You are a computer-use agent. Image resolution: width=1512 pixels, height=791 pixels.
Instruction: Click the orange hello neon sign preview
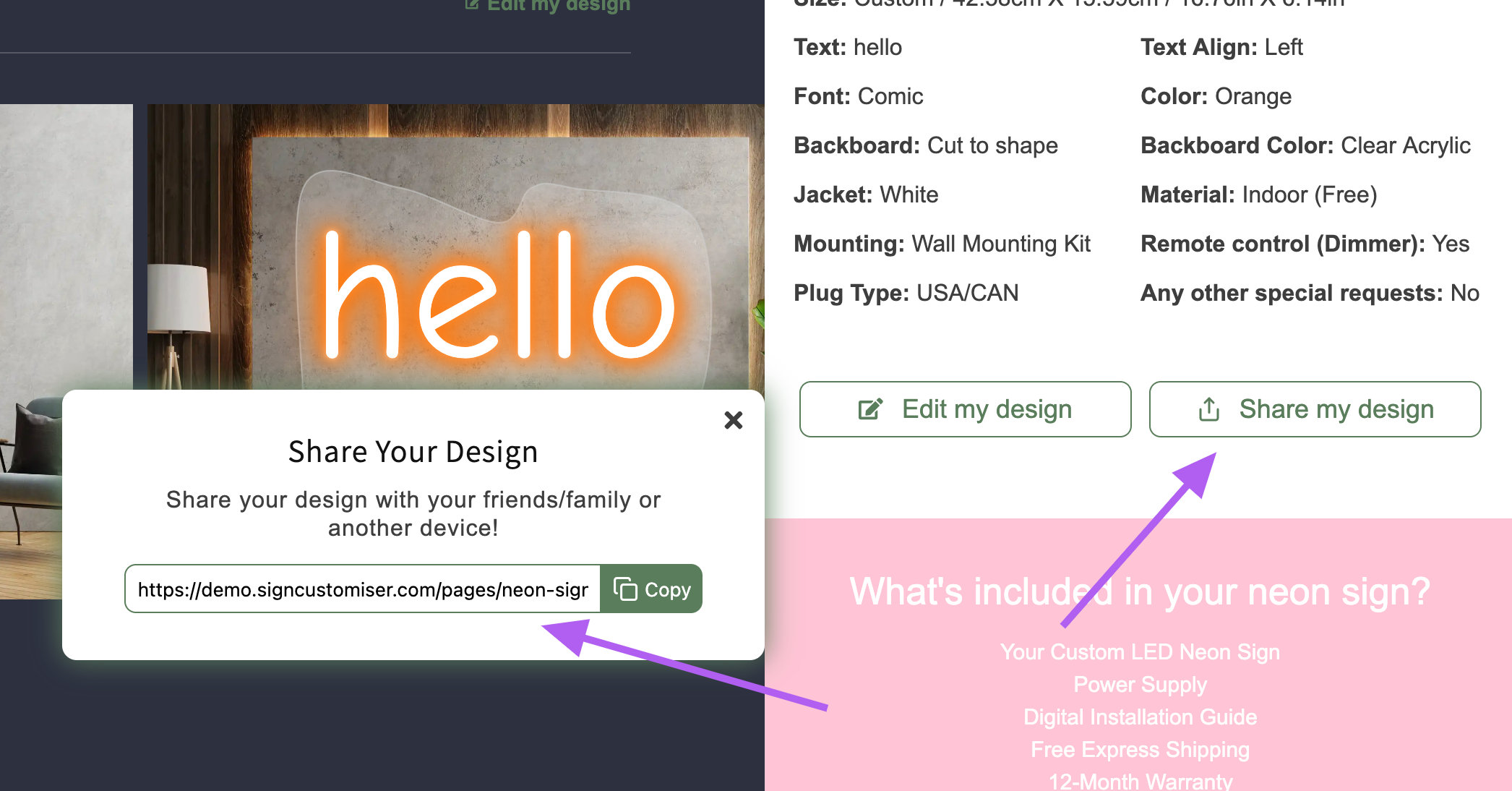pos(499,296)
